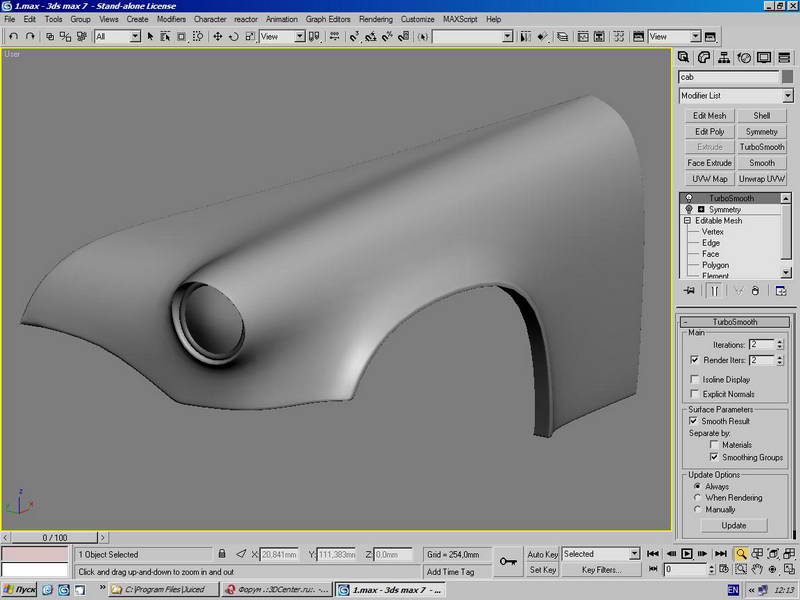Uncheck the Smoothing Groups checkbox
This screenshot has height=600, width=800.
[714, 457]
